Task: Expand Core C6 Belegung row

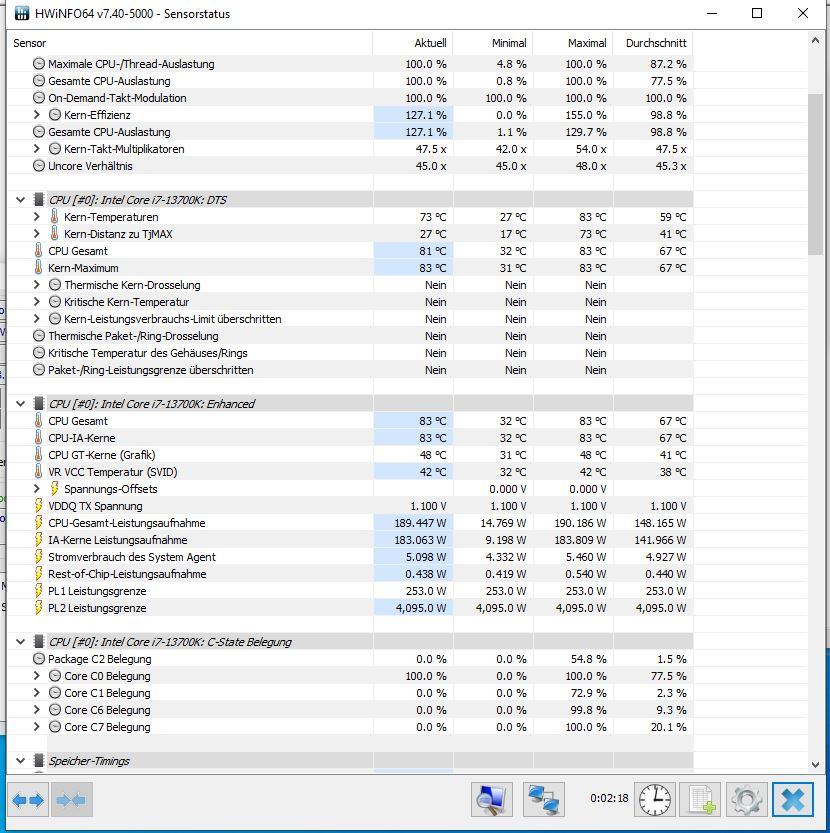Action: coord(36,710)
